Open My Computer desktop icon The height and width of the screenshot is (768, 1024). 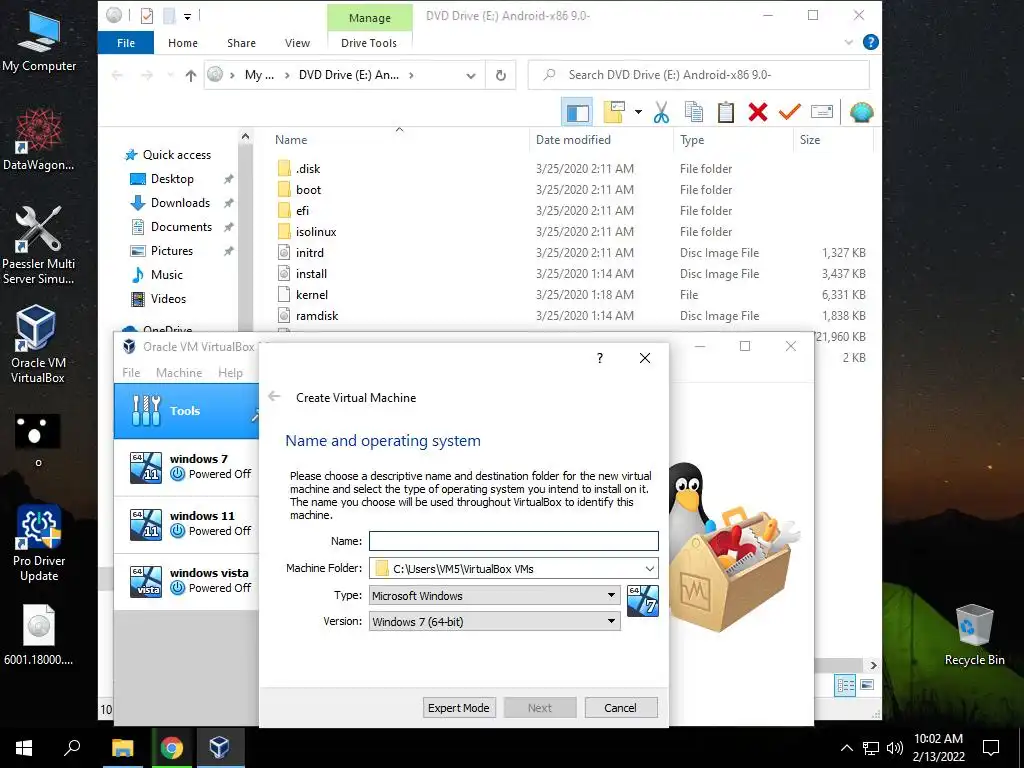[x=39, y=42]
